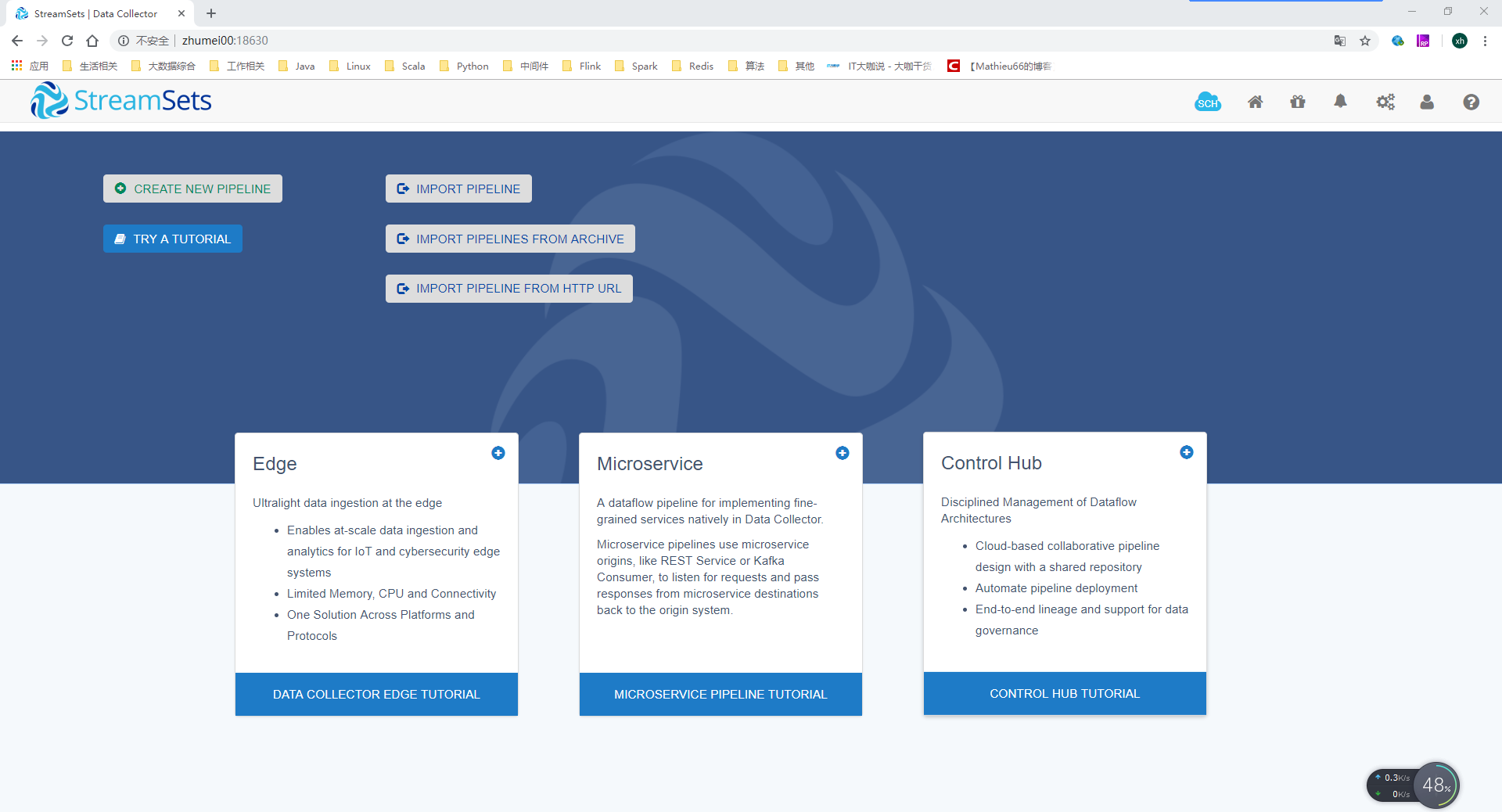Viewport: 1502px width, 812px height.
Task: Click the 48% network speed indicator
Action: point(1436,785)
